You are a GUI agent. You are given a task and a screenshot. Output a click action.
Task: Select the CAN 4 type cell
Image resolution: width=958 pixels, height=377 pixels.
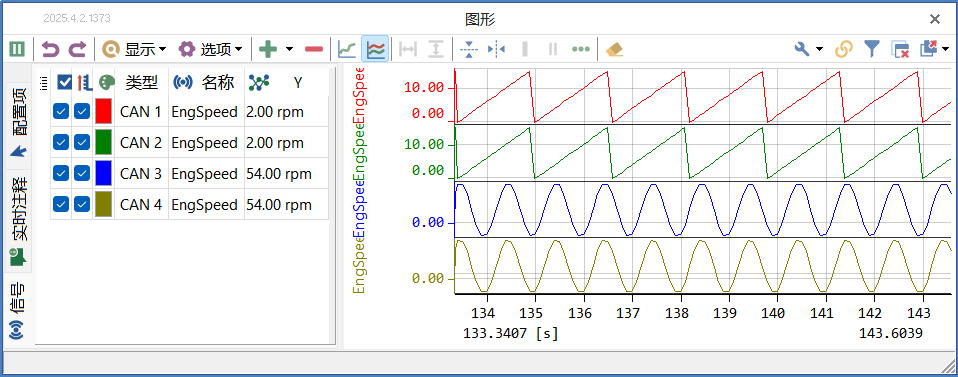[x=141, y=204]
